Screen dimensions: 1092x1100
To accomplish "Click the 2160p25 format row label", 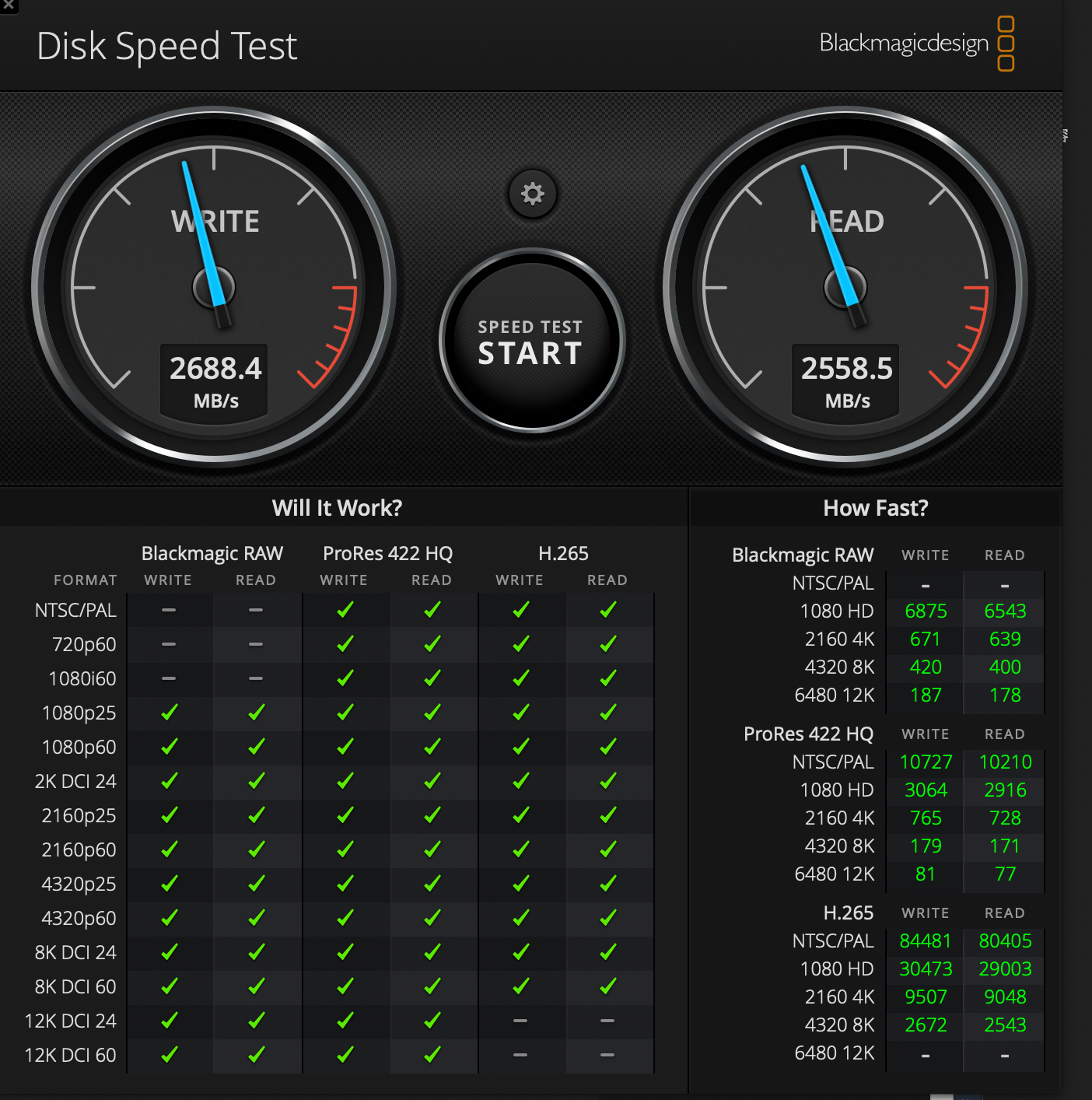I will point(79,816).
